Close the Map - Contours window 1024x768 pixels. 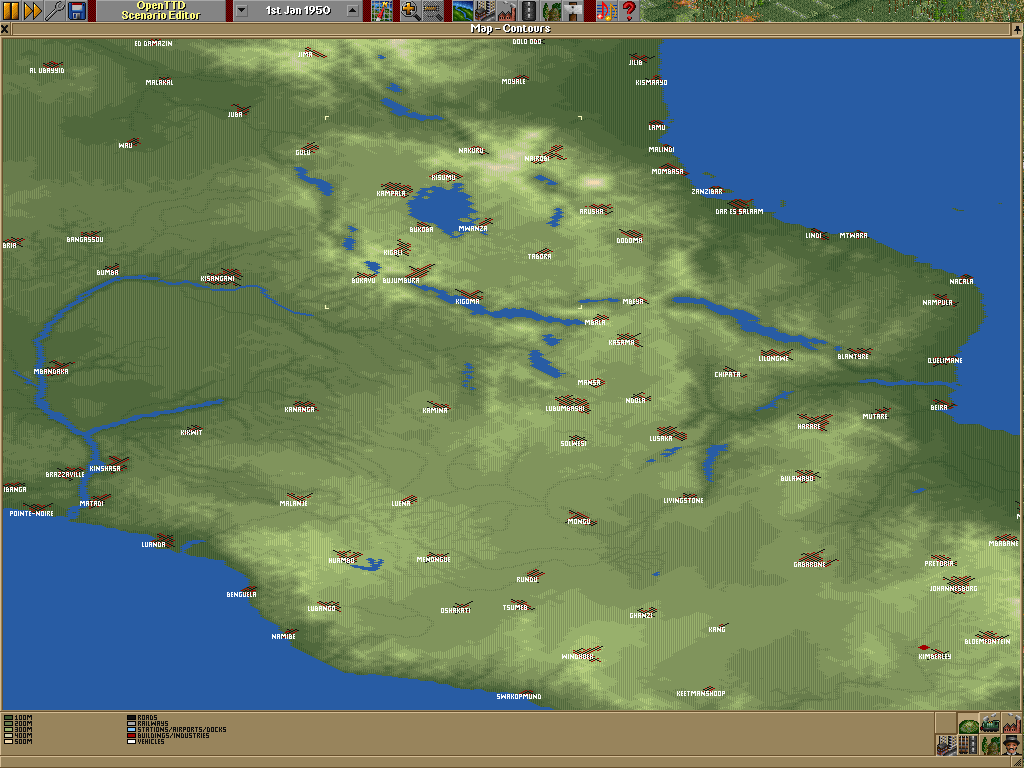pos(5,29)
